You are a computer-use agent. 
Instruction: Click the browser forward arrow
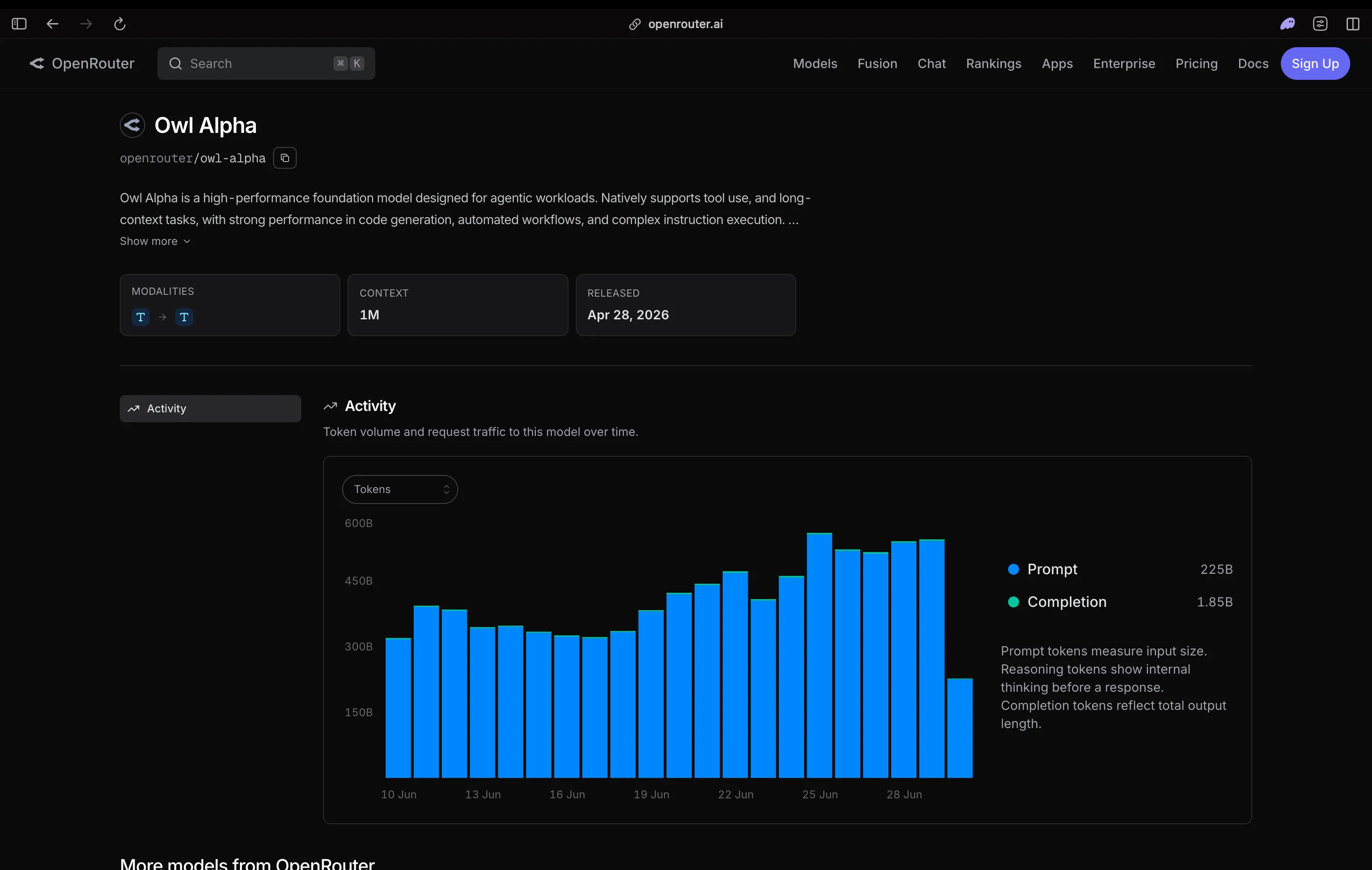click(x=86, y=24)
